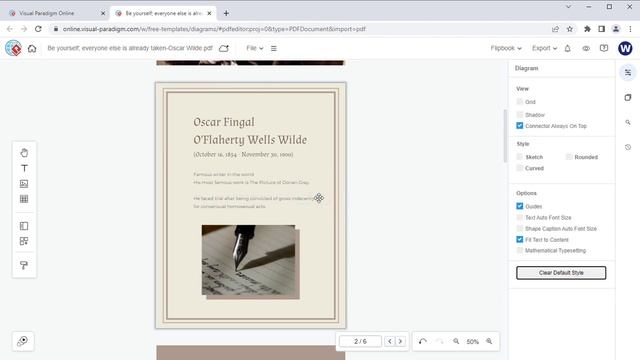The height and width of the screenshot is (360, 640).
Task: Enable Mathematical Typesetting
Action: point(520,250)
